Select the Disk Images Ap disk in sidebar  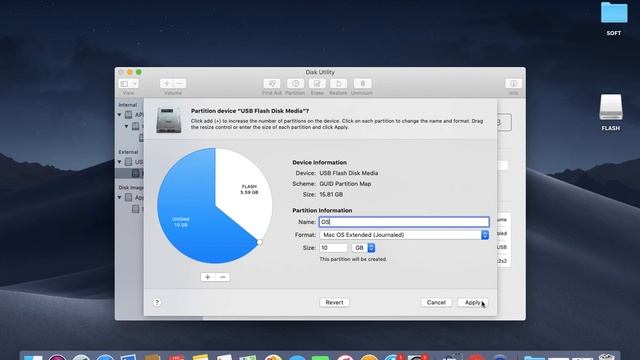tap(135, 198)
